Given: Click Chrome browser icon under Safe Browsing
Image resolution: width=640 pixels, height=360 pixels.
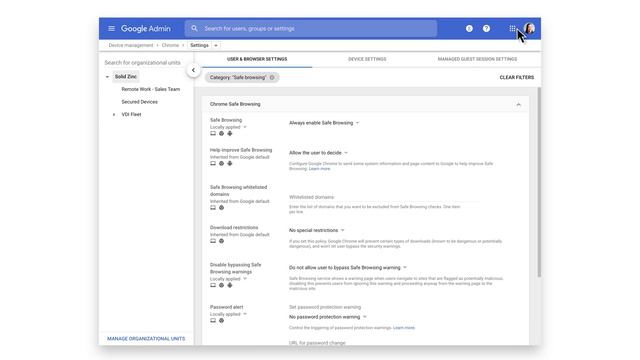Looking at the screenshot, I should (x=221, y=133).
